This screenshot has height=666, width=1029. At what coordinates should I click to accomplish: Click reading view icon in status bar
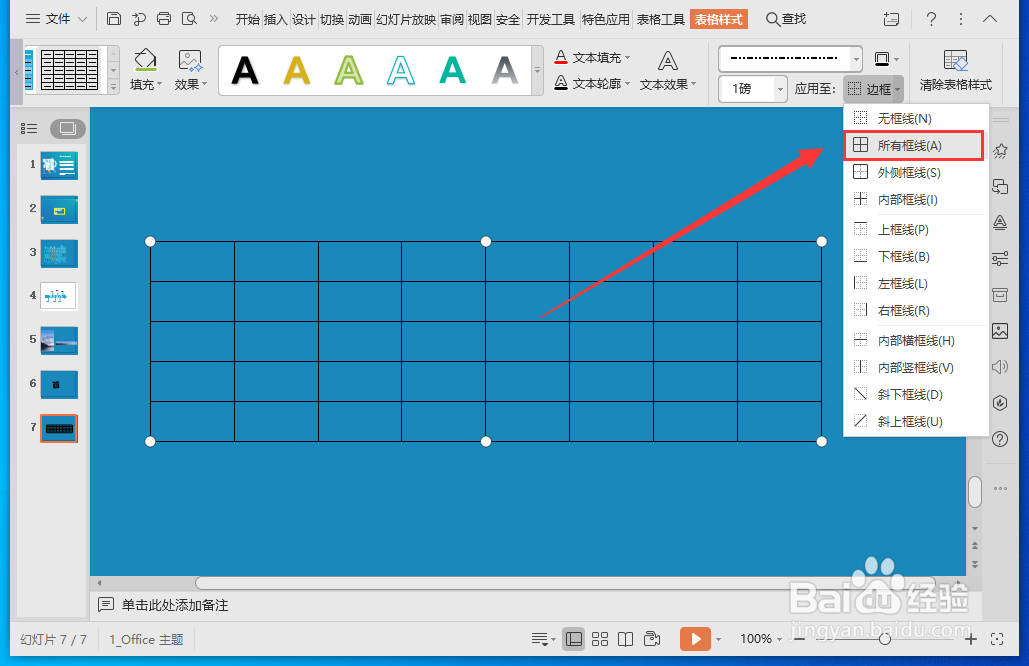[x=625, y=639]
